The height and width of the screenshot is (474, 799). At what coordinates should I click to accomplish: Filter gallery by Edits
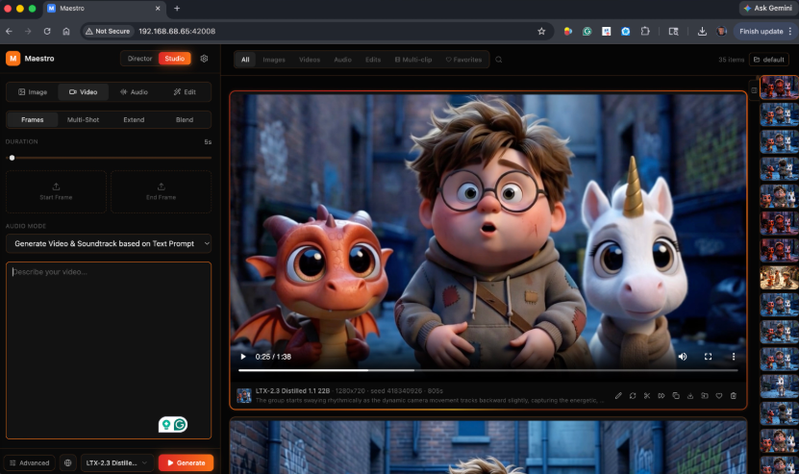(373, 60)
